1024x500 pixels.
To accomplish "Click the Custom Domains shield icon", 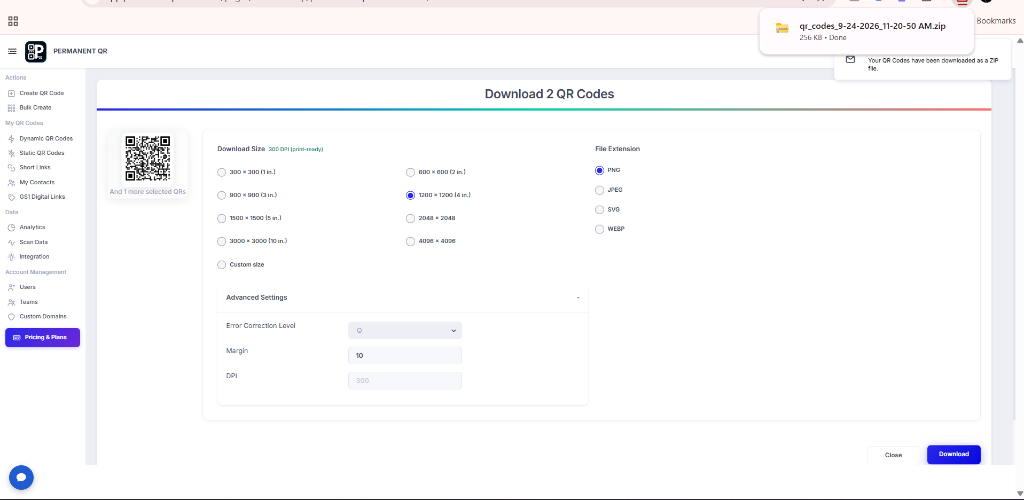I will 11,317.
